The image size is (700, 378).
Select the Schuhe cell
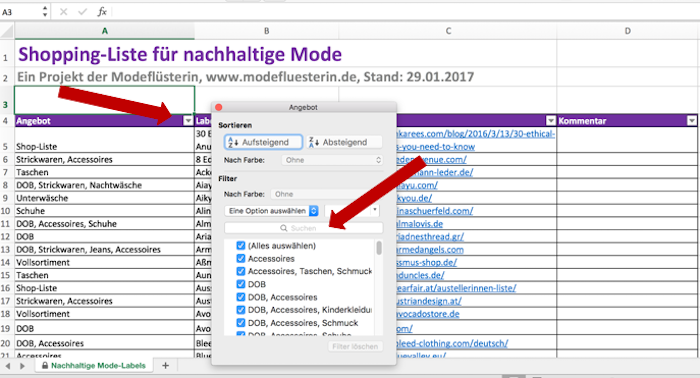click(x=104, y=211)
